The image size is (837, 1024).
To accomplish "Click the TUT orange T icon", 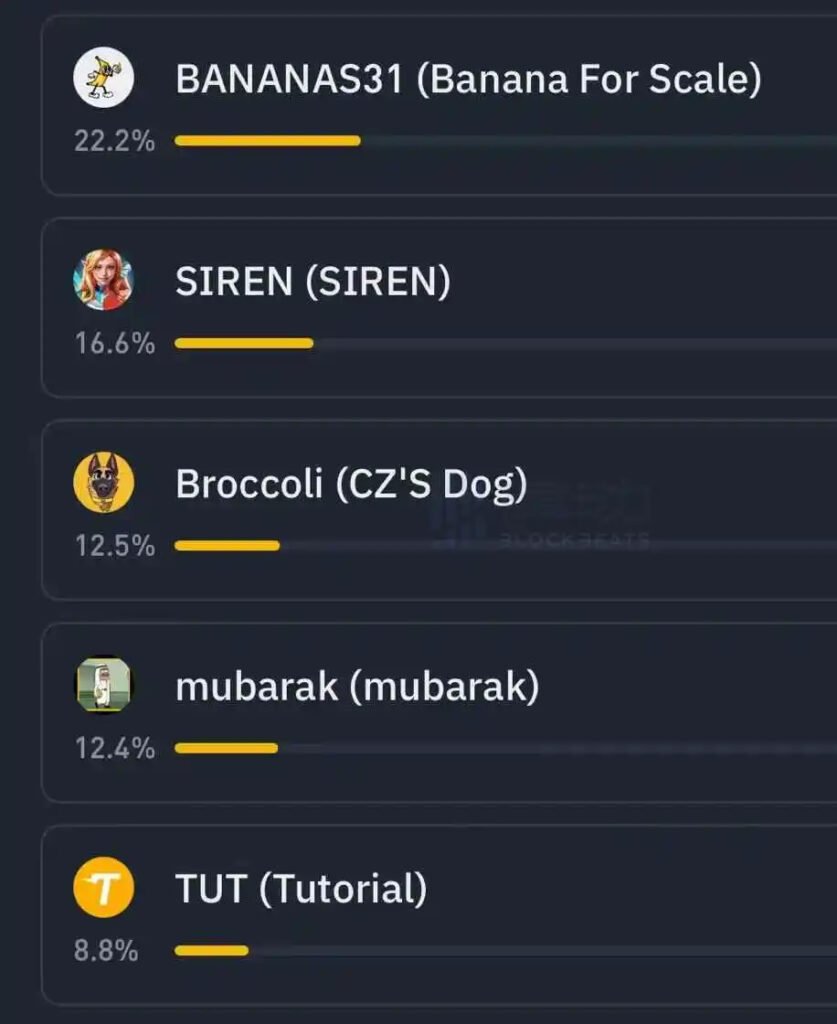I will 103,887.
